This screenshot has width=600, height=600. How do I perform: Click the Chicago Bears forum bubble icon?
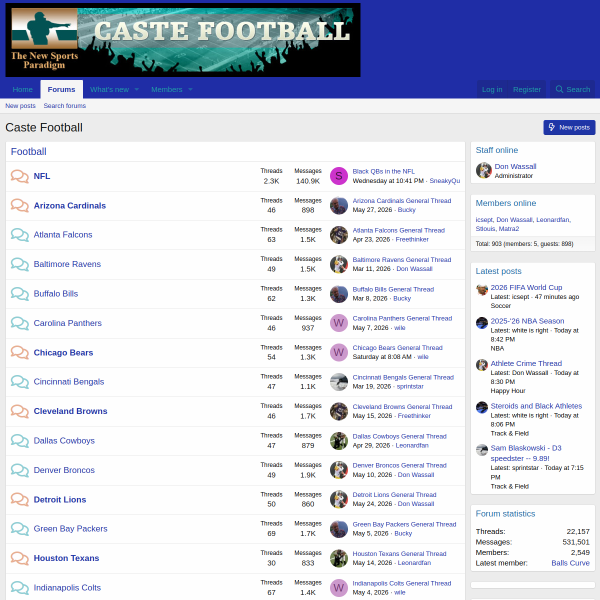tap(20, 352)
